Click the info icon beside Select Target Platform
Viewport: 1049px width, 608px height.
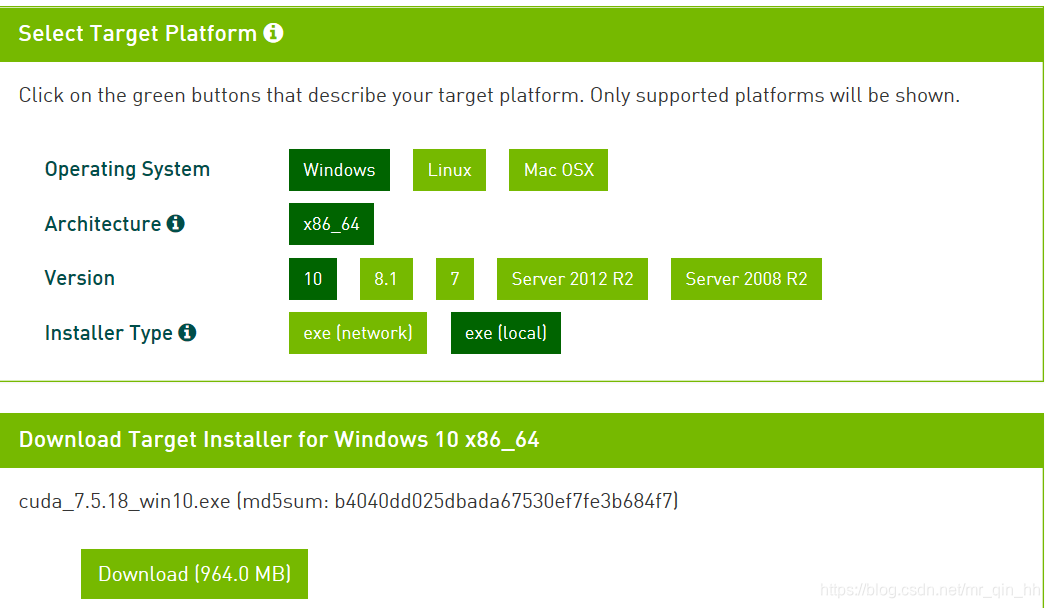[273, 33]
